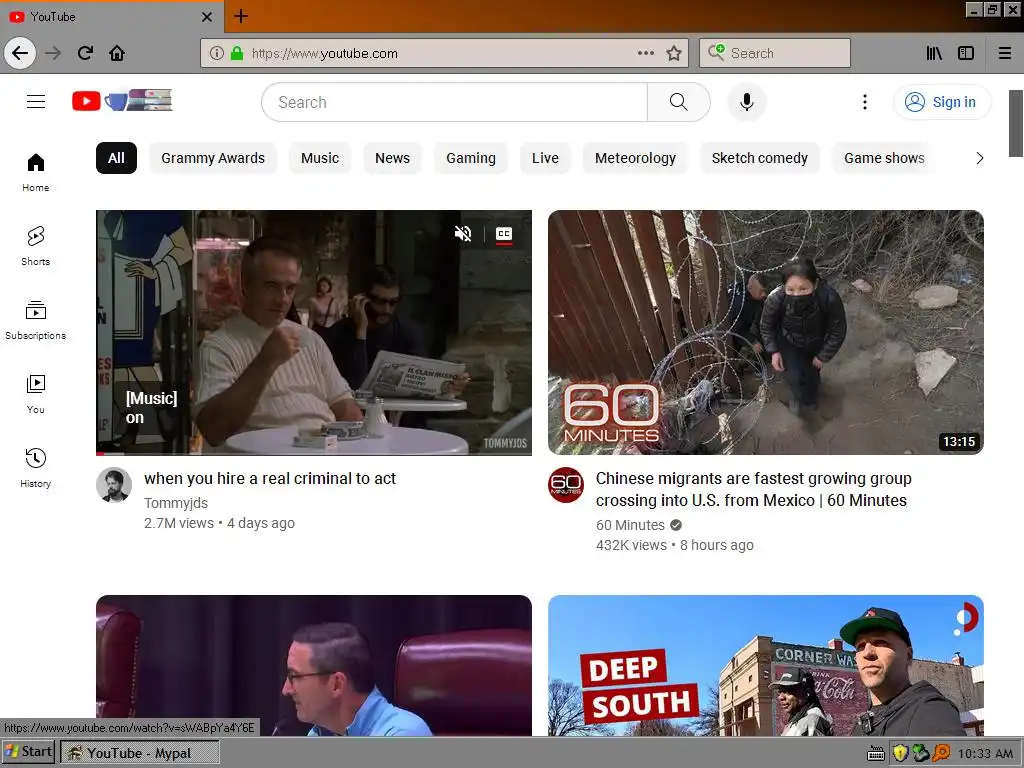Click the orange magnifier tray icon

[x=941, y=753]
